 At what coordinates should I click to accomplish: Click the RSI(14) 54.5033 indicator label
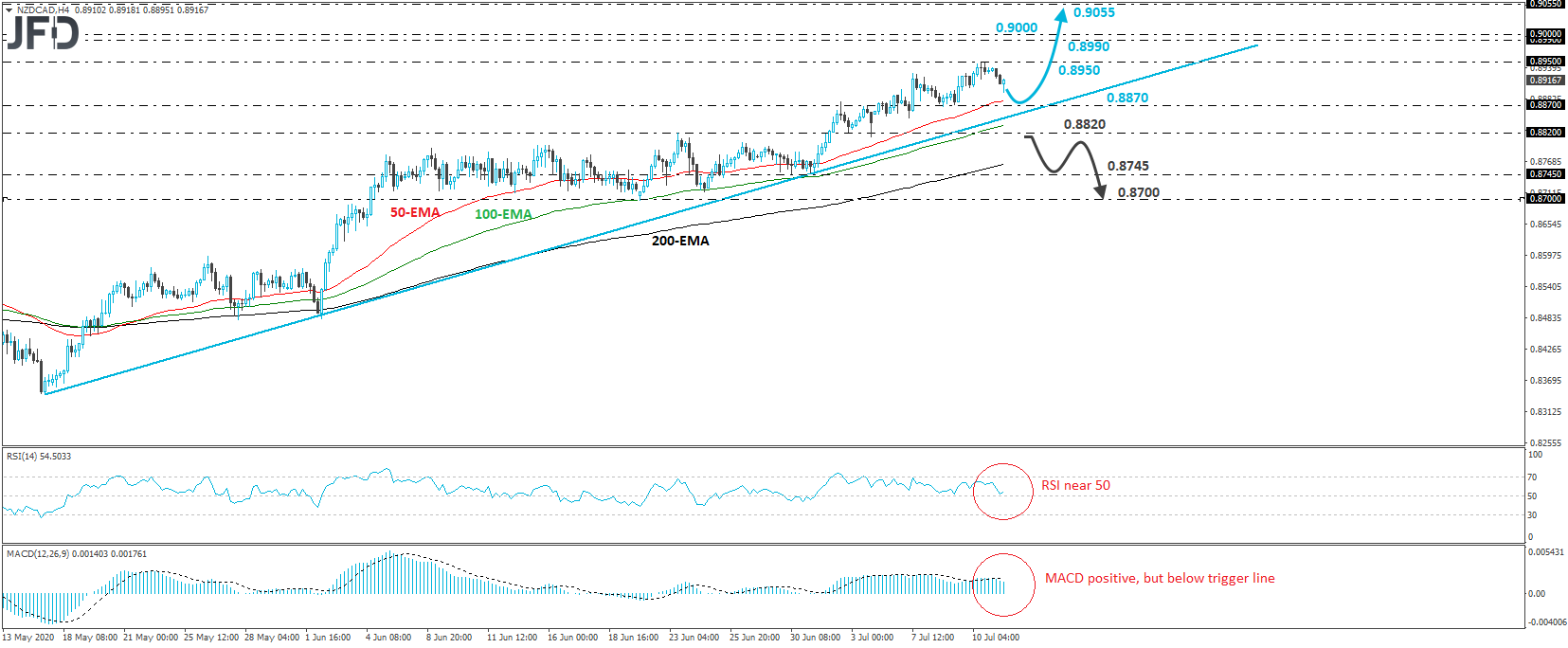pyautogui.click(x=39, y=457)
